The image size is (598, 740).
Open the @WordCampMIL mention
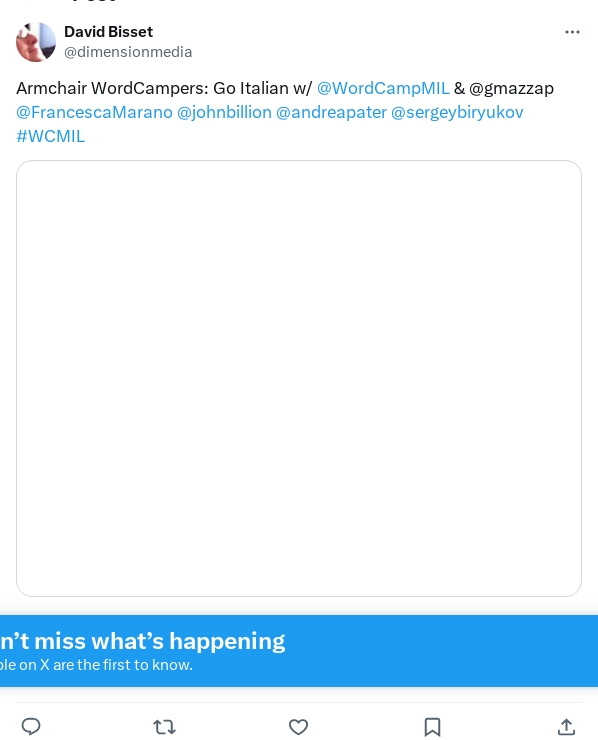pos(383,88)
